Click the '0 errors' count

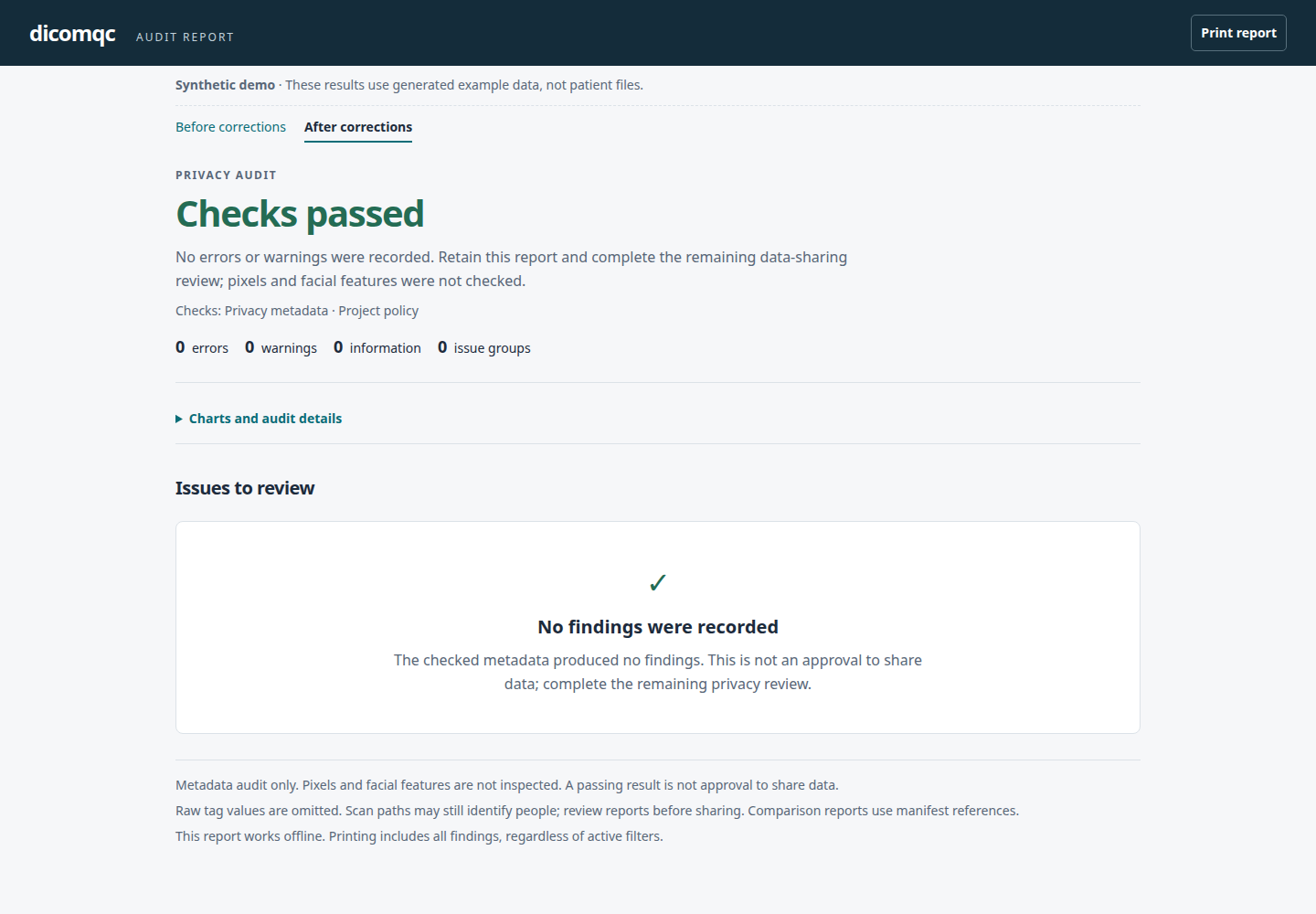point(202,347)
